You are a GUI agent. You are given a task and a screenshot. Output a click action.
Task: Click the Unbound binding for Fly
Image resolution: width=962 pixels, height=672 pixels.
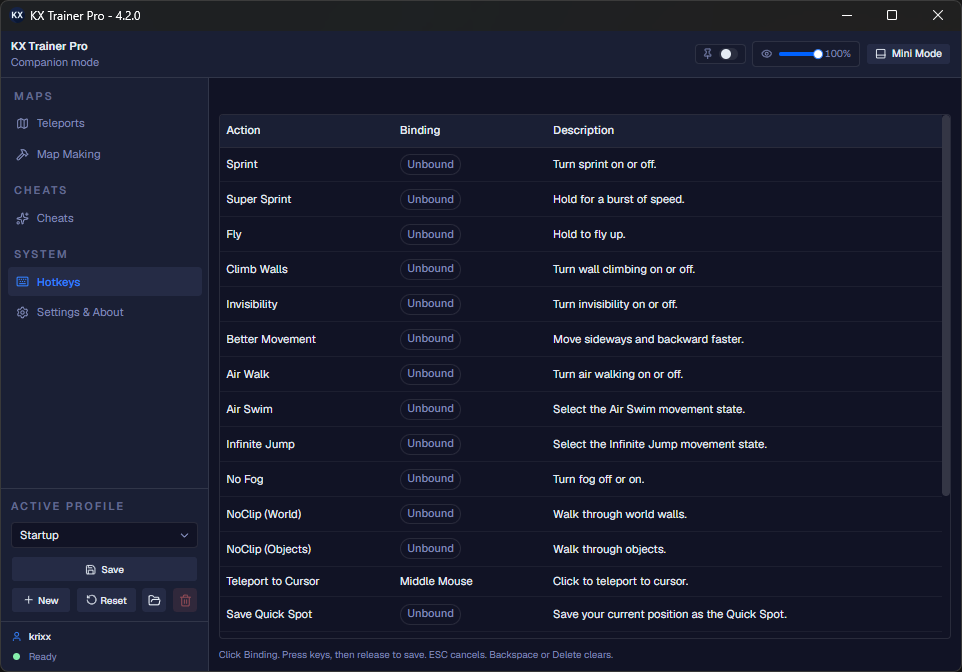(430, 234)
